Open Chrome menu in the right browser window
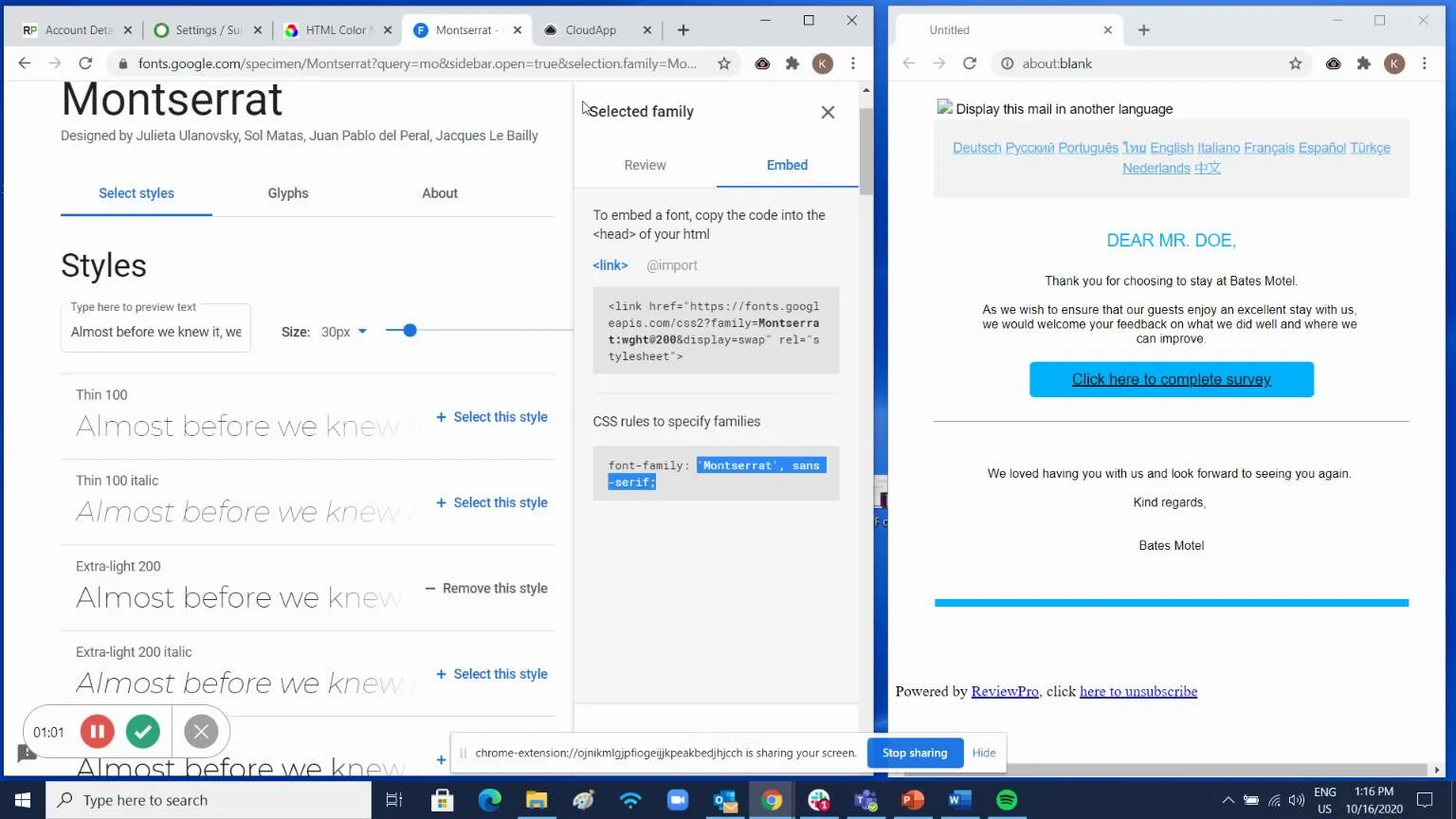This screenshot has height=819, width=1456. click(1425, 64)
